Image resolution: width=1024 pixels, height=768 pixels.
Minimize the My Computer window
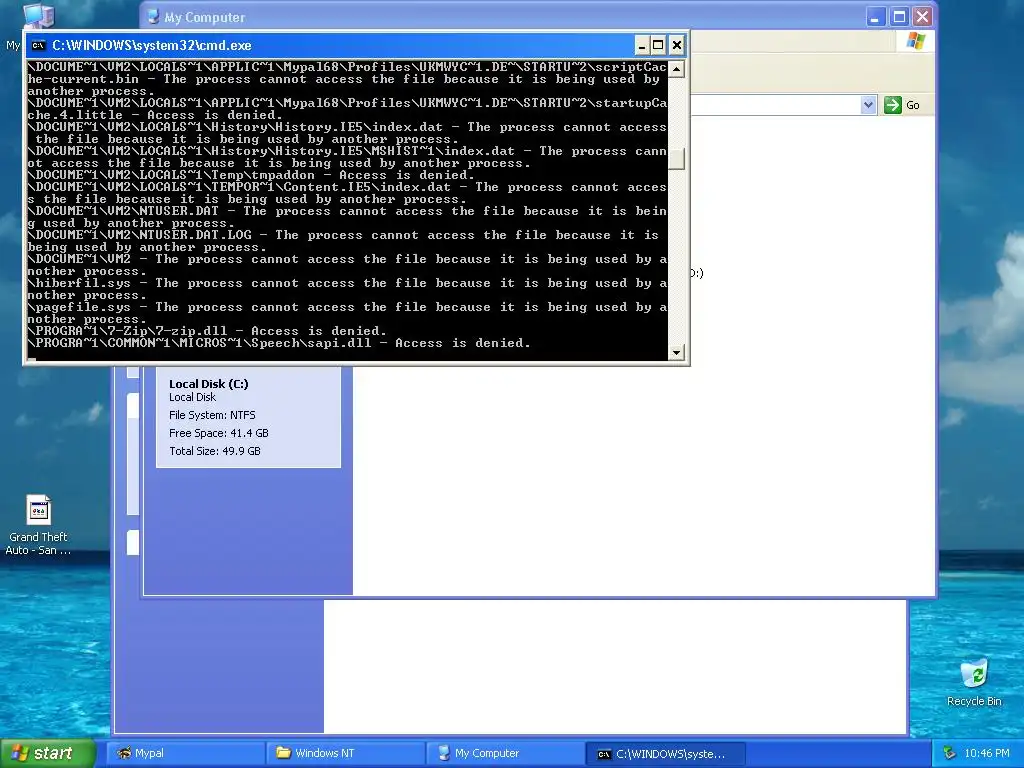[x=876, y=17]
